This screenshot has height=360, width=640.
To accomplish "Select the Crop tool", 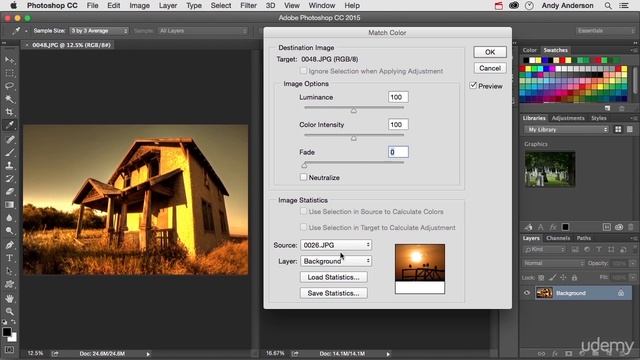I will pyautogui.click(x=9, y=112).
